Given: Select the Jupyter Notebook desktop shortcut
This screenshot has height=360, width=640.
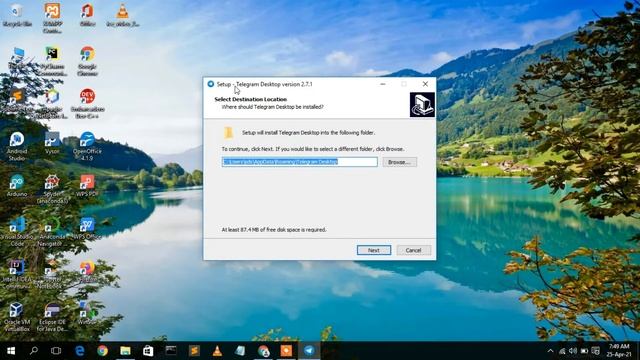Looking at the screenshot, I should [52, 275].
